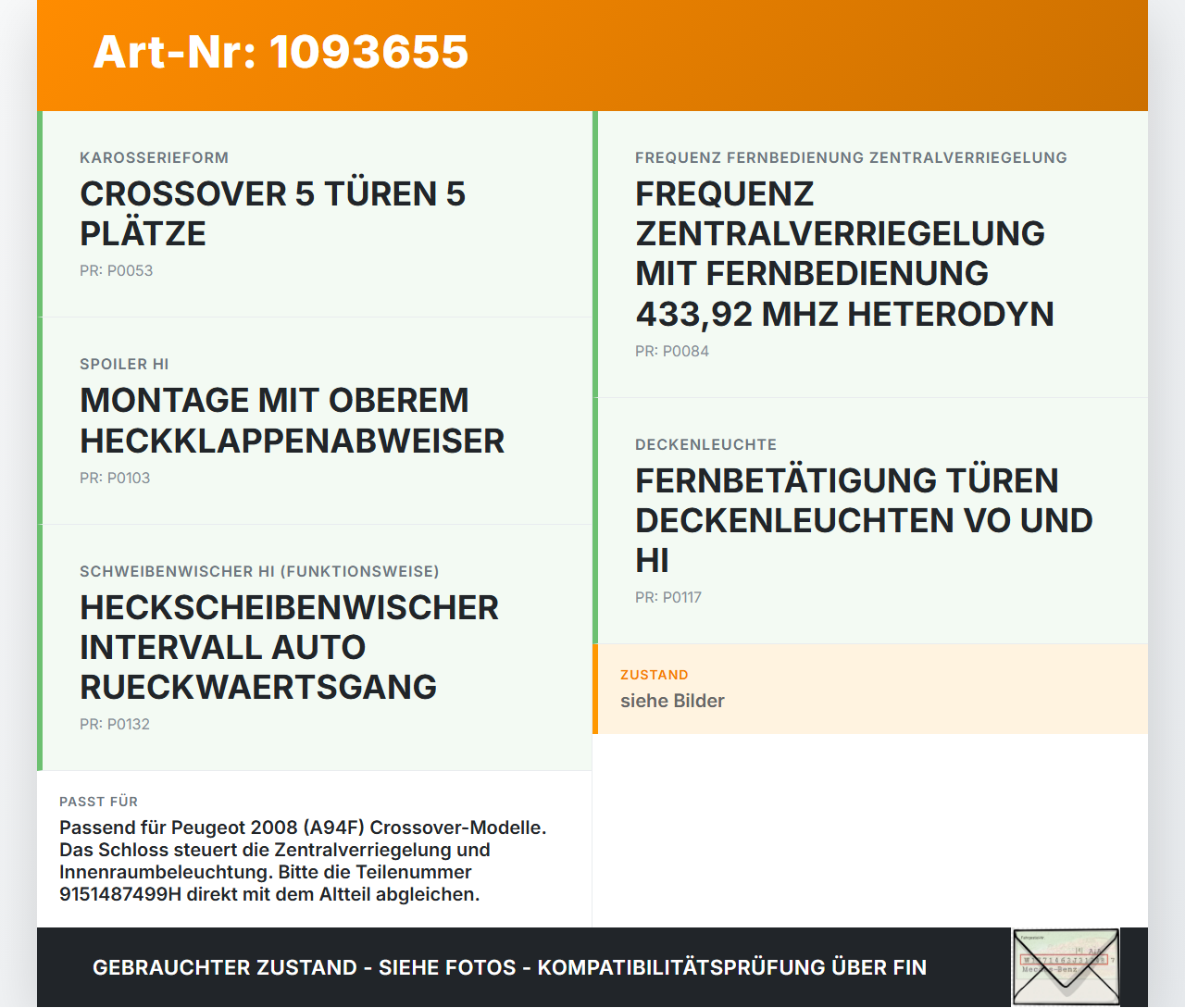Select the "siehe Bilder" condition text
This screenshot has width=1185, height=1008.
point(672,701)
